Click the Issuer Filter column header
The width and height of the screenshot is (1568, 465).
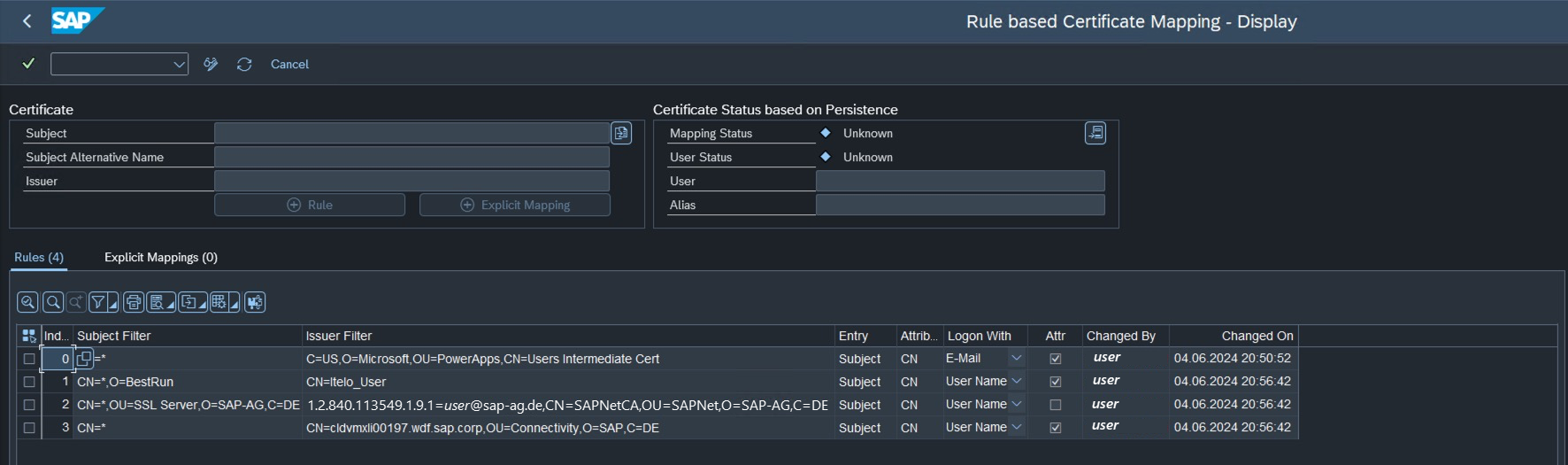(x=568, y=336)
